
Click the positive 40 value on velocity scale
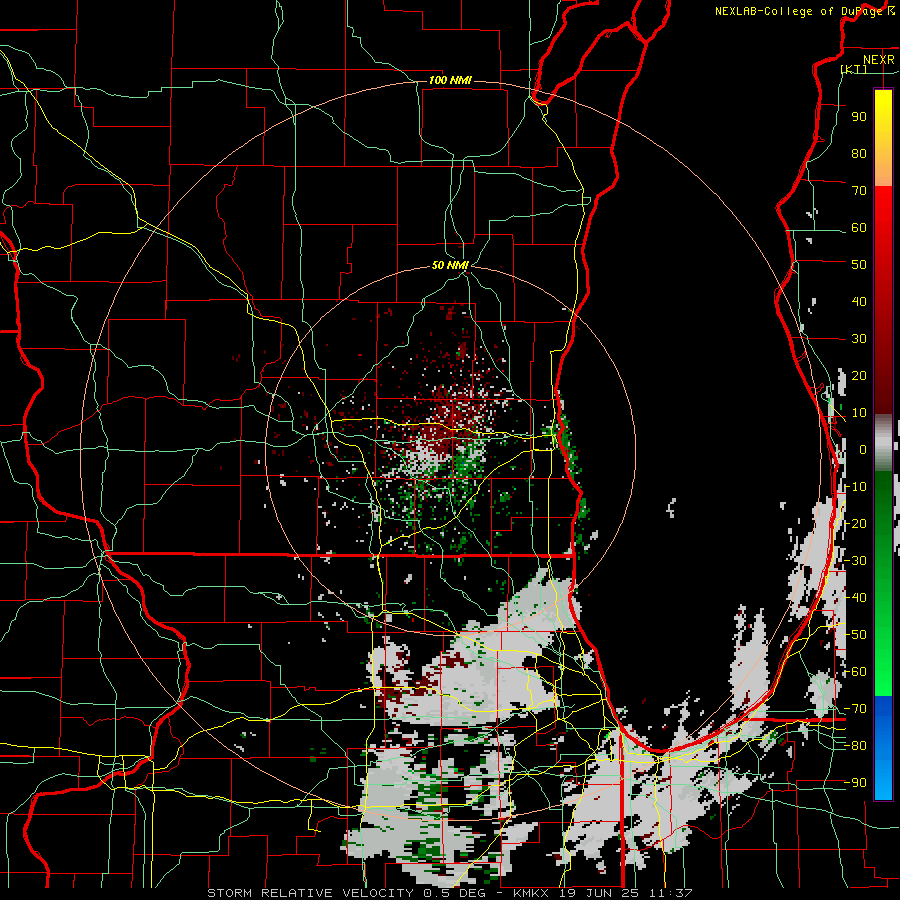pyautogui.click(x=859, y=301)
